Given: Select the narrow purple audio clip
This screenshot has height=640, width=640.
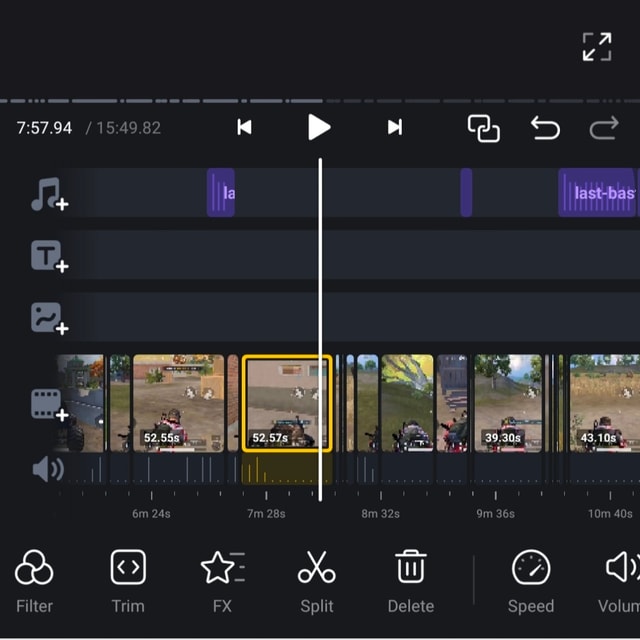Looking at the screenshot, I should 466,193.
